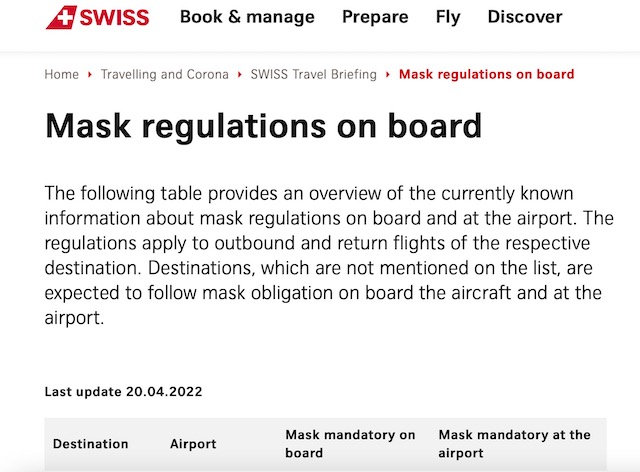Go to the Home breadcrumb link
This screenshot has width=640, height=472.
62,74
